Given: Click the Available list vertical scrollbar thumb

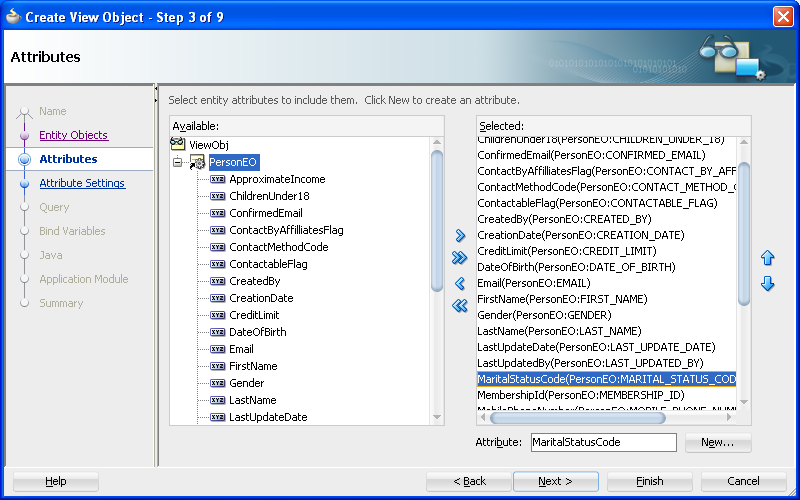Looking at the screenshot, I should point(437,221).
